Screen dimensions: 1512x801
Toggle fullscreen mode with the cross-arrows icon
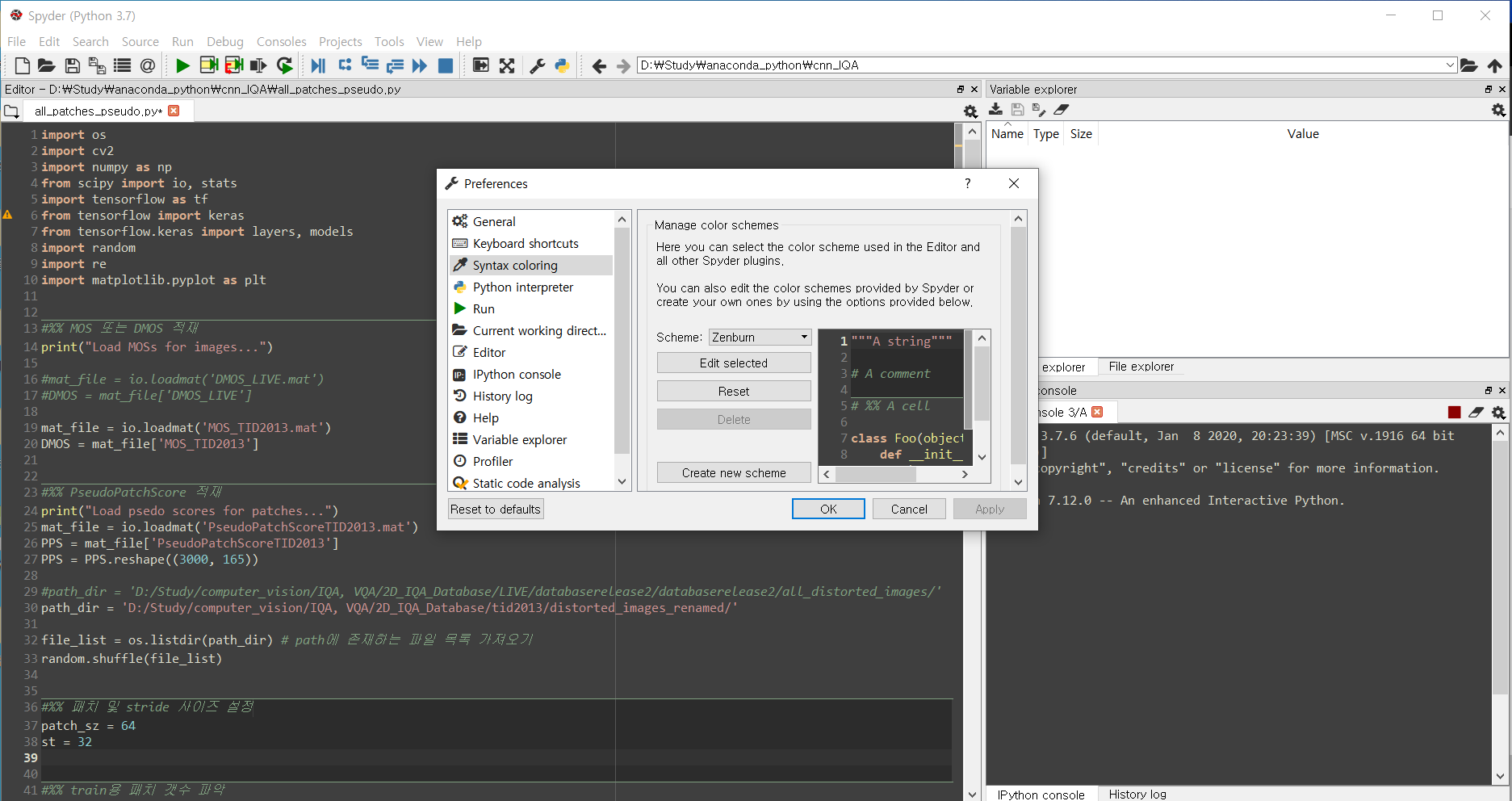[506, 65]
